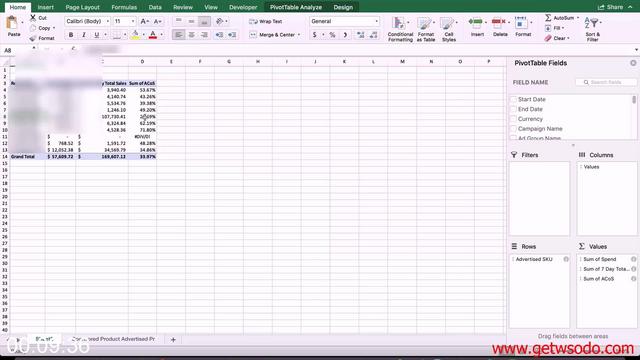Image resolution: width=640 pixels, height=360 pixels.
Task: Check the Campaign Name field checkbox
Action: [513, 129]
